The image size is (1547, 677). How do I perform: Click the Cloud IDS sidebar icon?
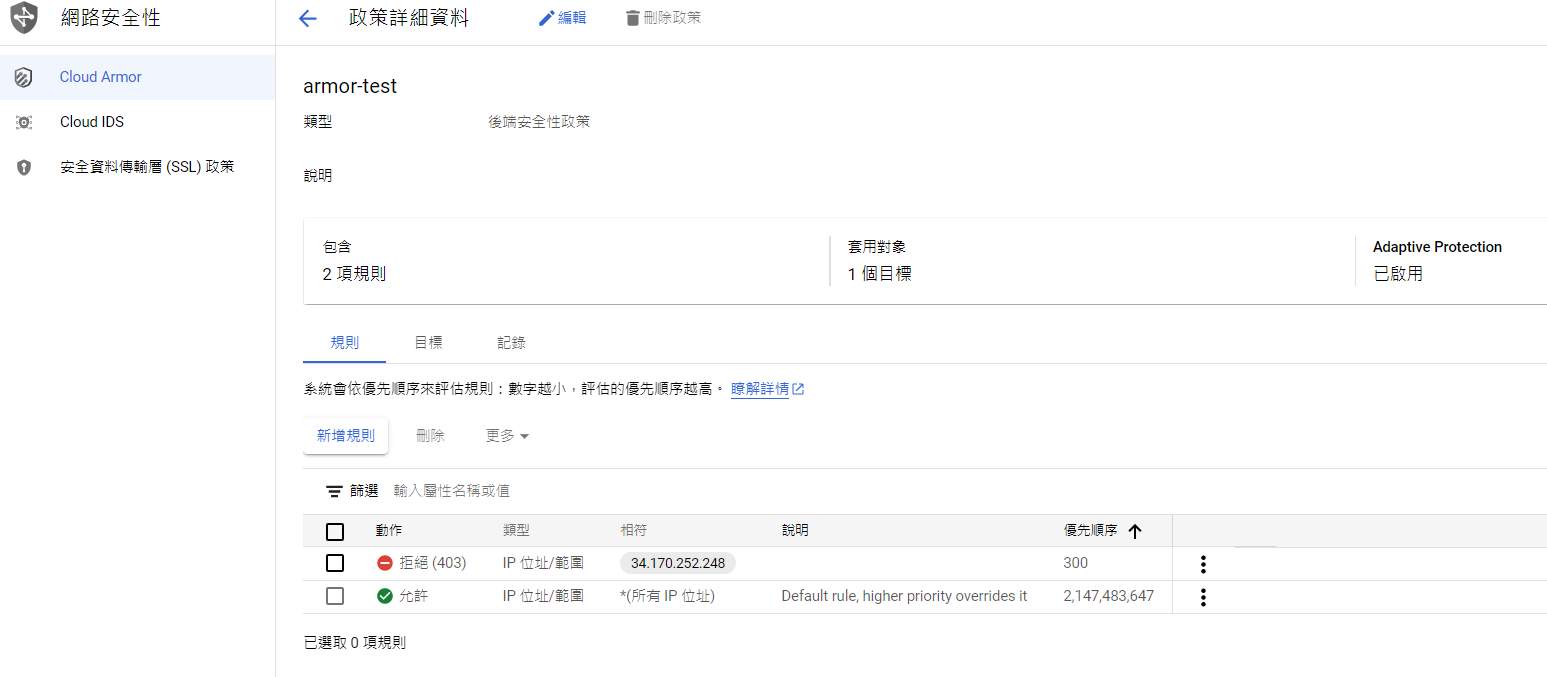pyautogui.click(x=24, y=122)
